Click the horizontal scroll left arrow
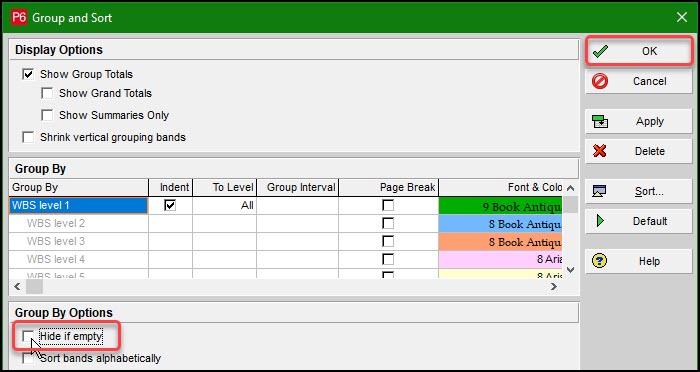This screenshot has height=372, width=700. tap(17, 287)
